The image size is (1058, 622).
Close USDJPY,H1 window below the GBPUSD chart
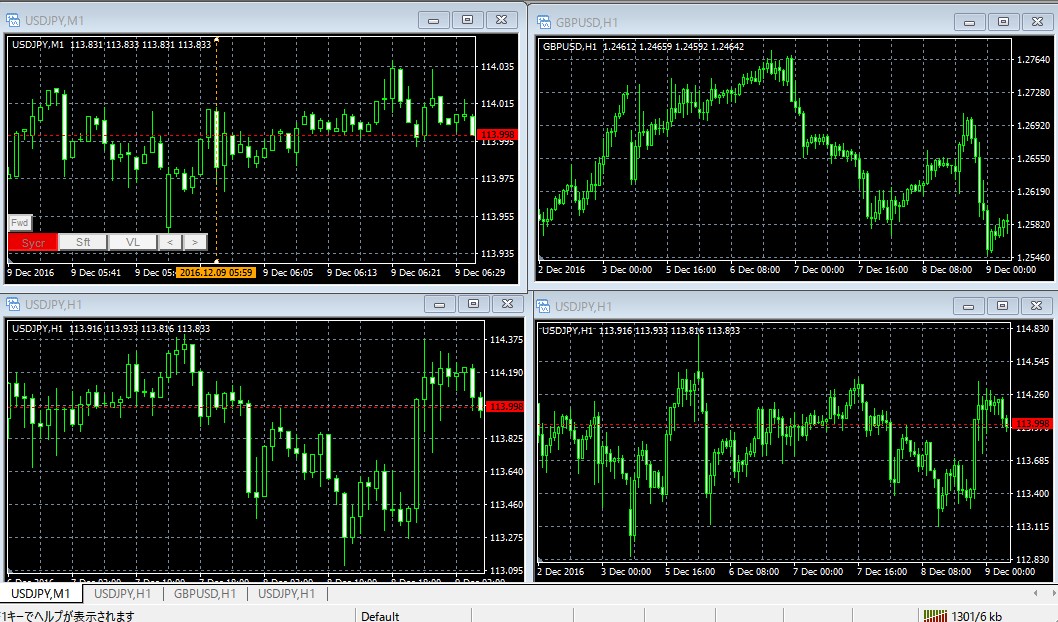[1036, 306]
